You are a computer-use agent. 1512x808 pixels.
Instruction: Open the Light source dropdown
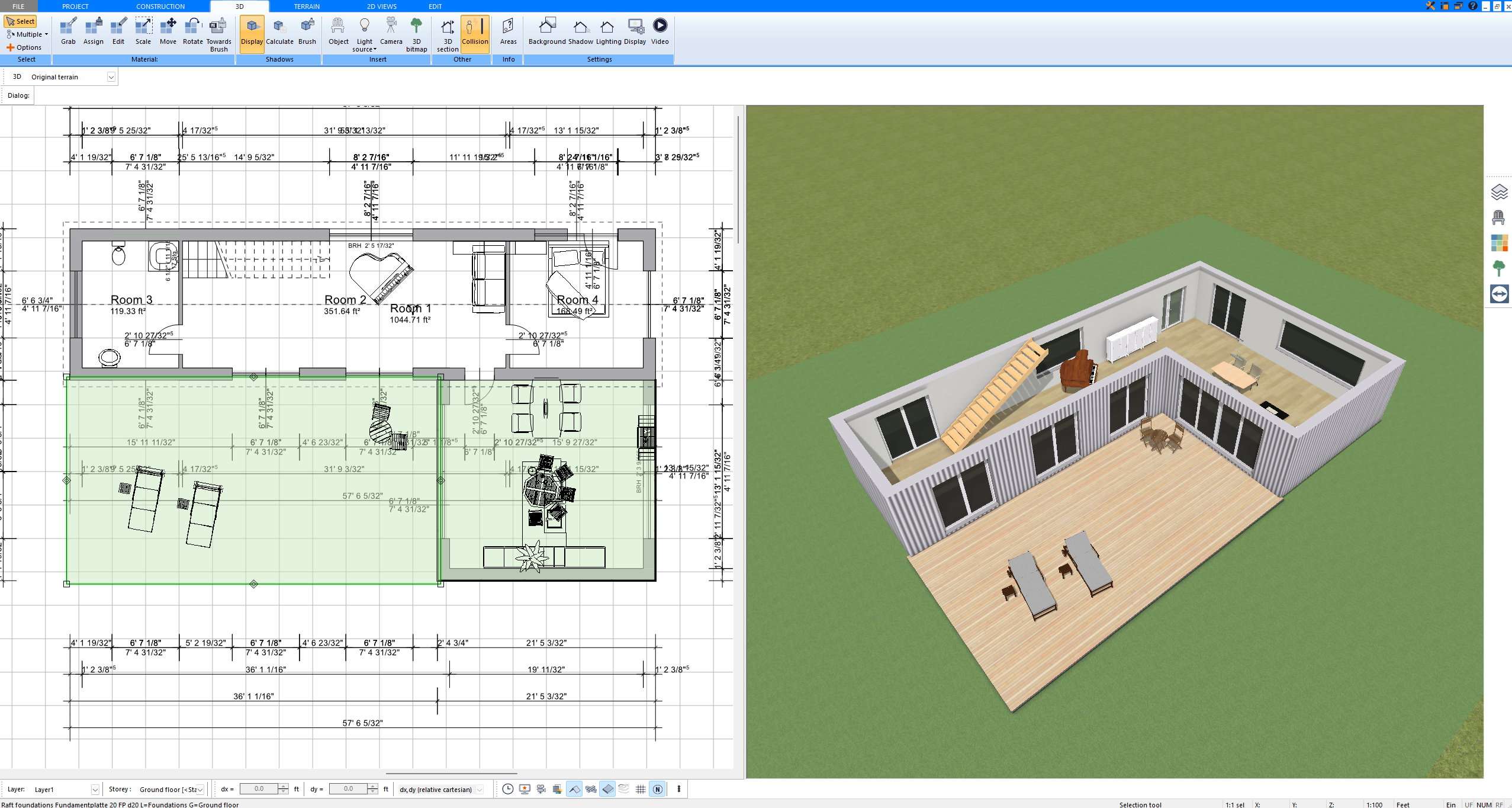[x=365, y=35]
